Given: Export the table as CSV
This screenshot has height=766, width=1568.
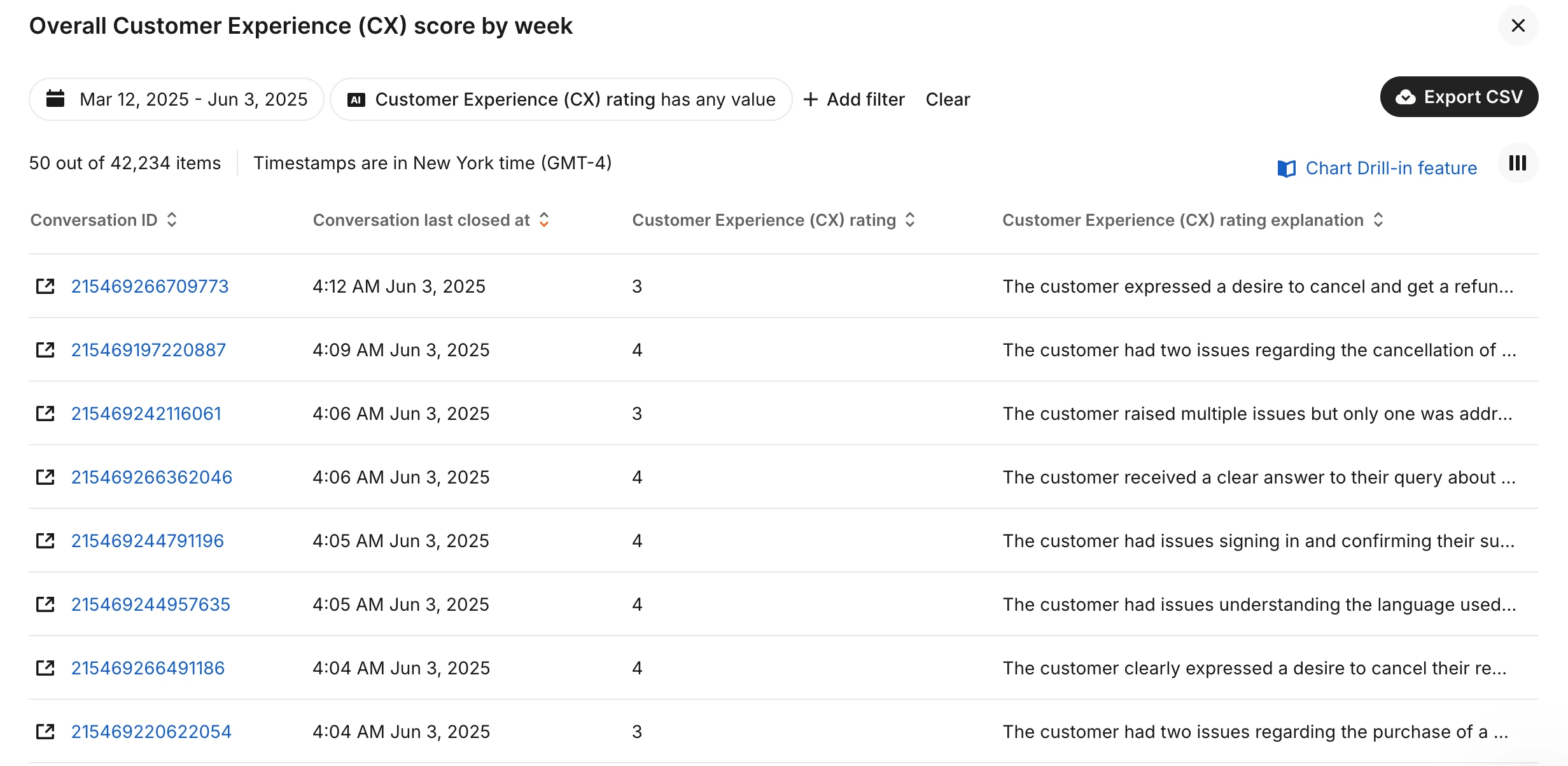Looking at the screenshot, I should pyautogui.click(x=1459, y=97).
